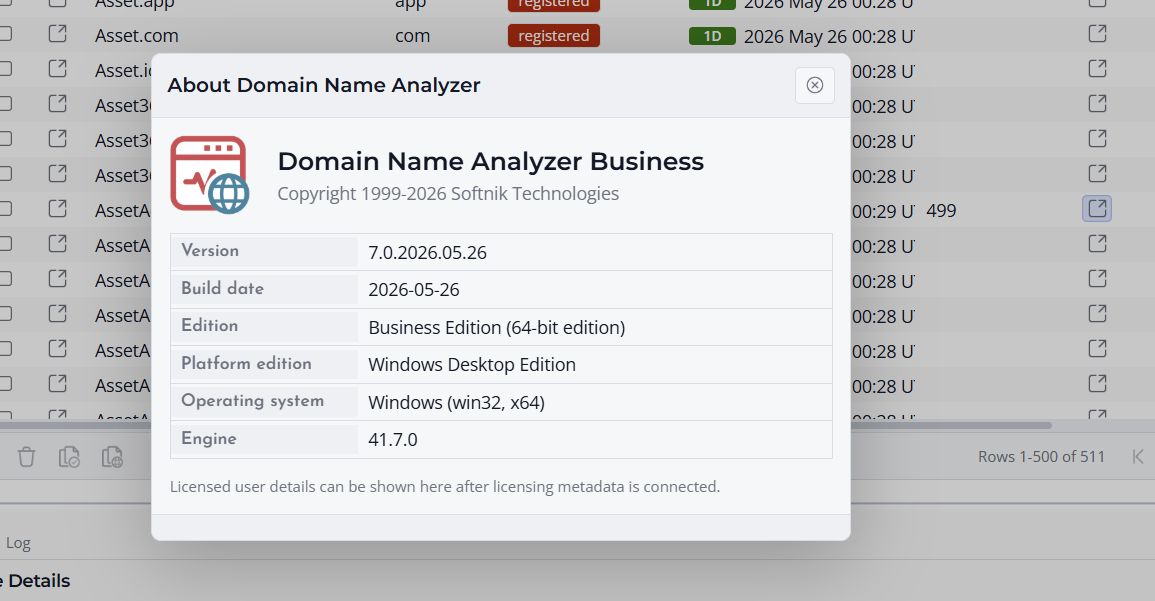Image resolution: width=1155 pixels, height=601 pixels.
Task: Click the 'Edition' label cell
Action: click(264, 326)
